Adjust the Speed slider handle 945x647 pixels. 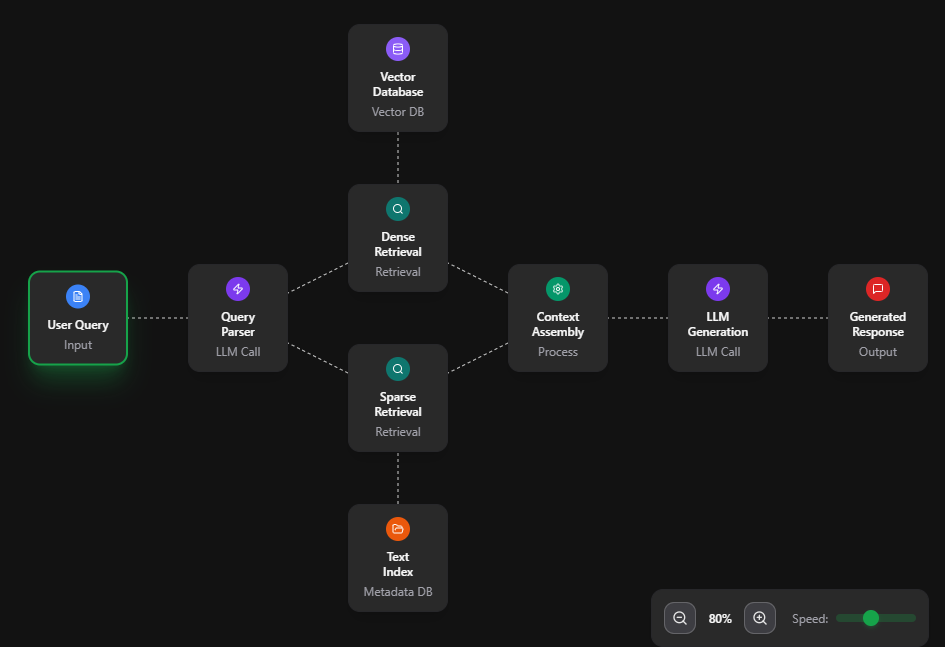pyautogui.click(x=871, y=618)
